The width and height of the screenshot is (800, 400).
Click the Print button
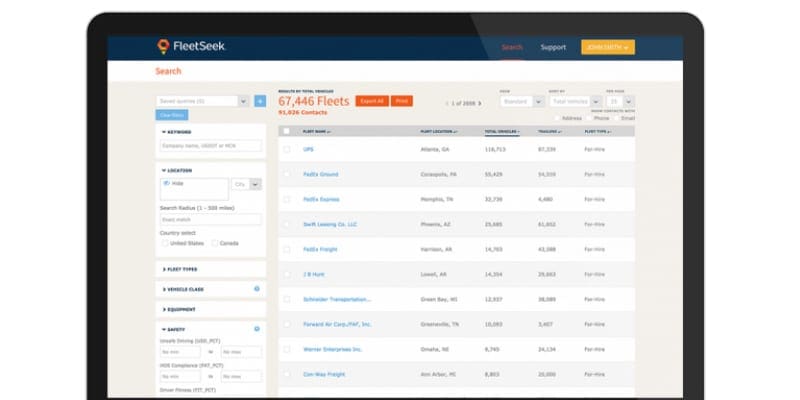pos(402,101)
